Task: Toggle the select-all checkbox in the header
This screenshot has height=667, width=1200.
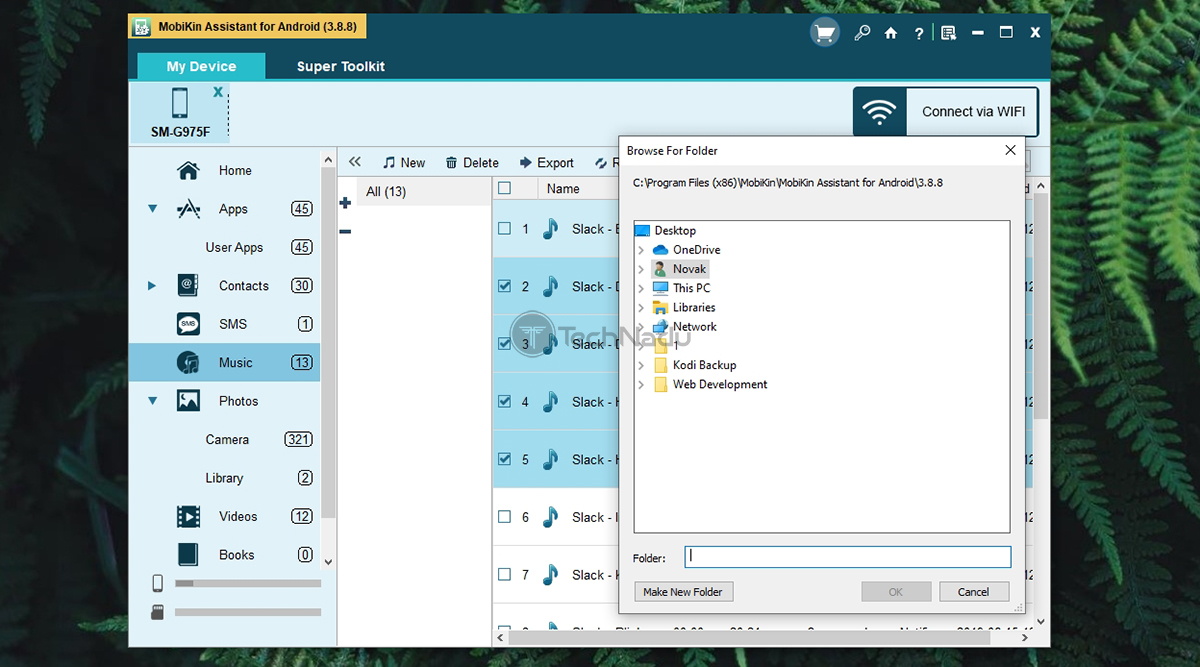Action: [x=505, y=188]
